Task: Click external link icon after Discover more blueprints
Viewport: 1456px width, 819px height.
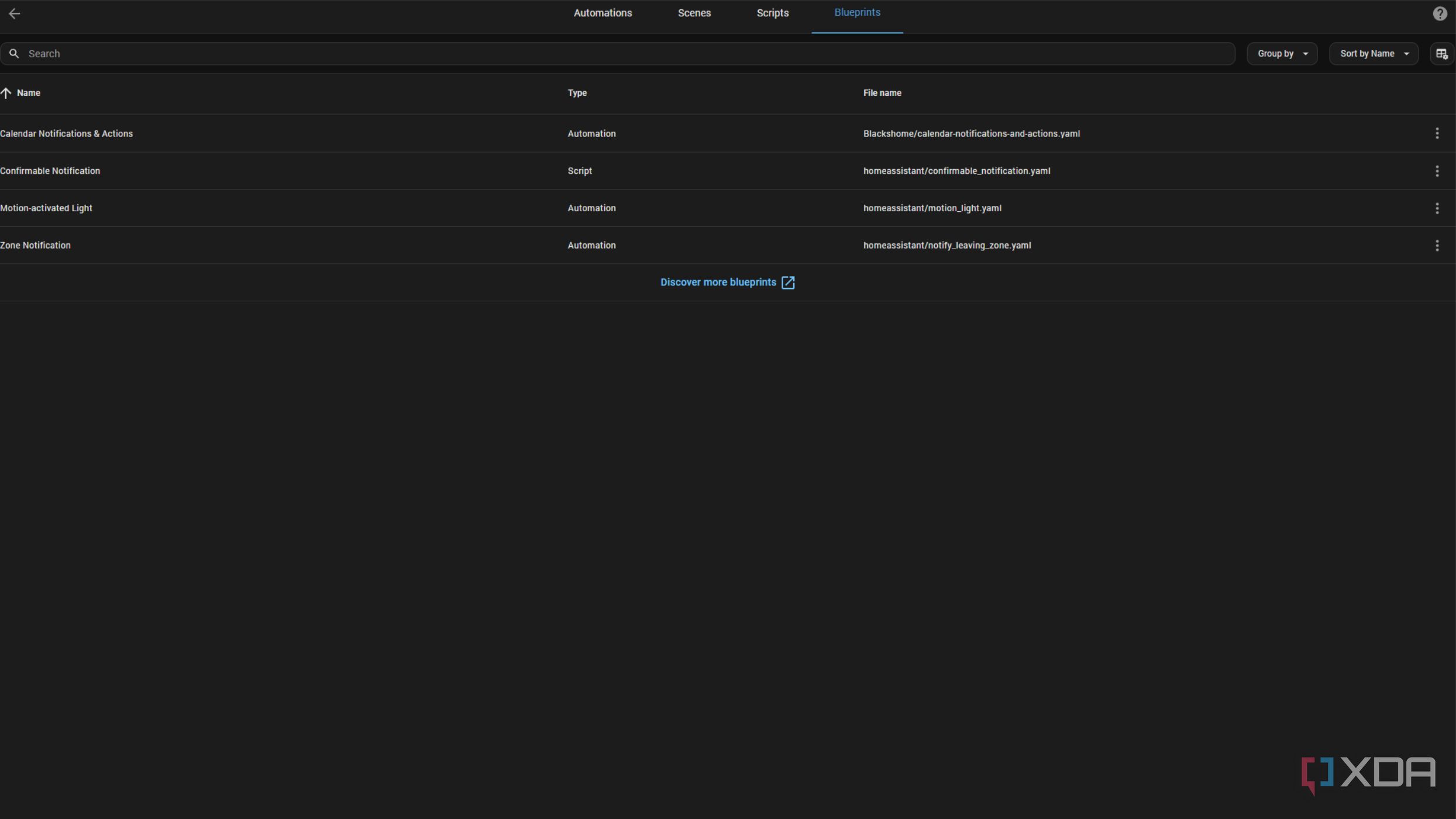Action: pos(788,283)
